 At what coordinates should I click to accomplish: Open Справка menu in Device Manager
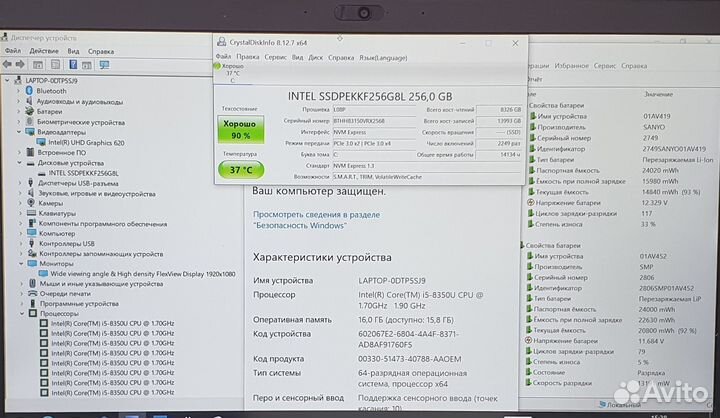pyautogui.click(x=101, y=51)
